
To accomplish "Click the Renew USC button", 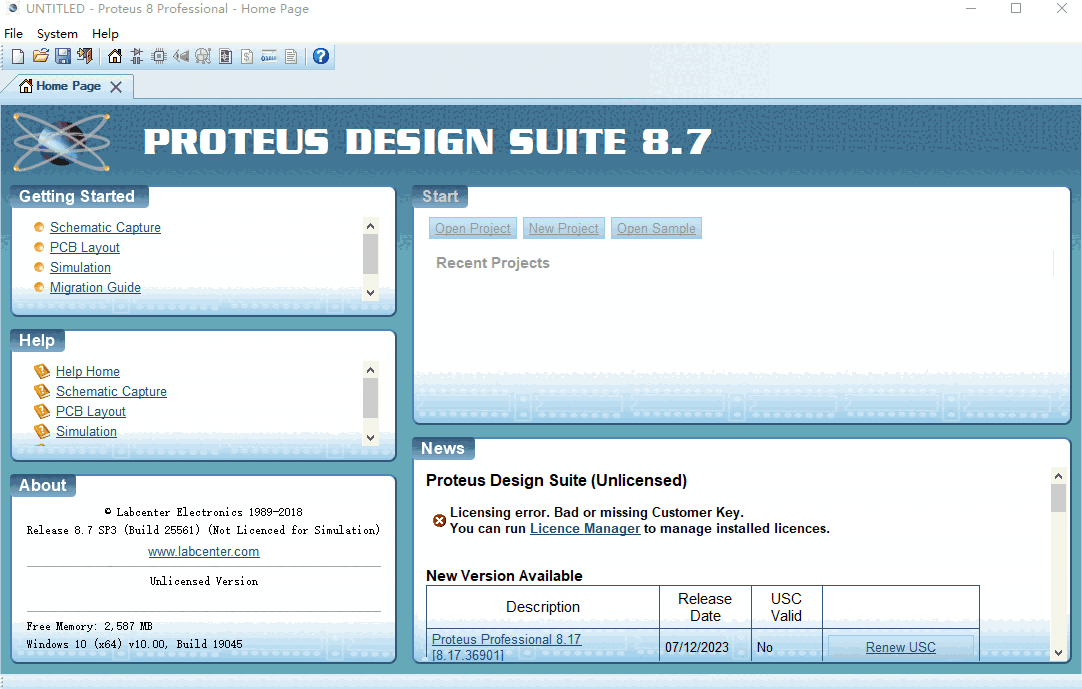I will click(900, 647).
